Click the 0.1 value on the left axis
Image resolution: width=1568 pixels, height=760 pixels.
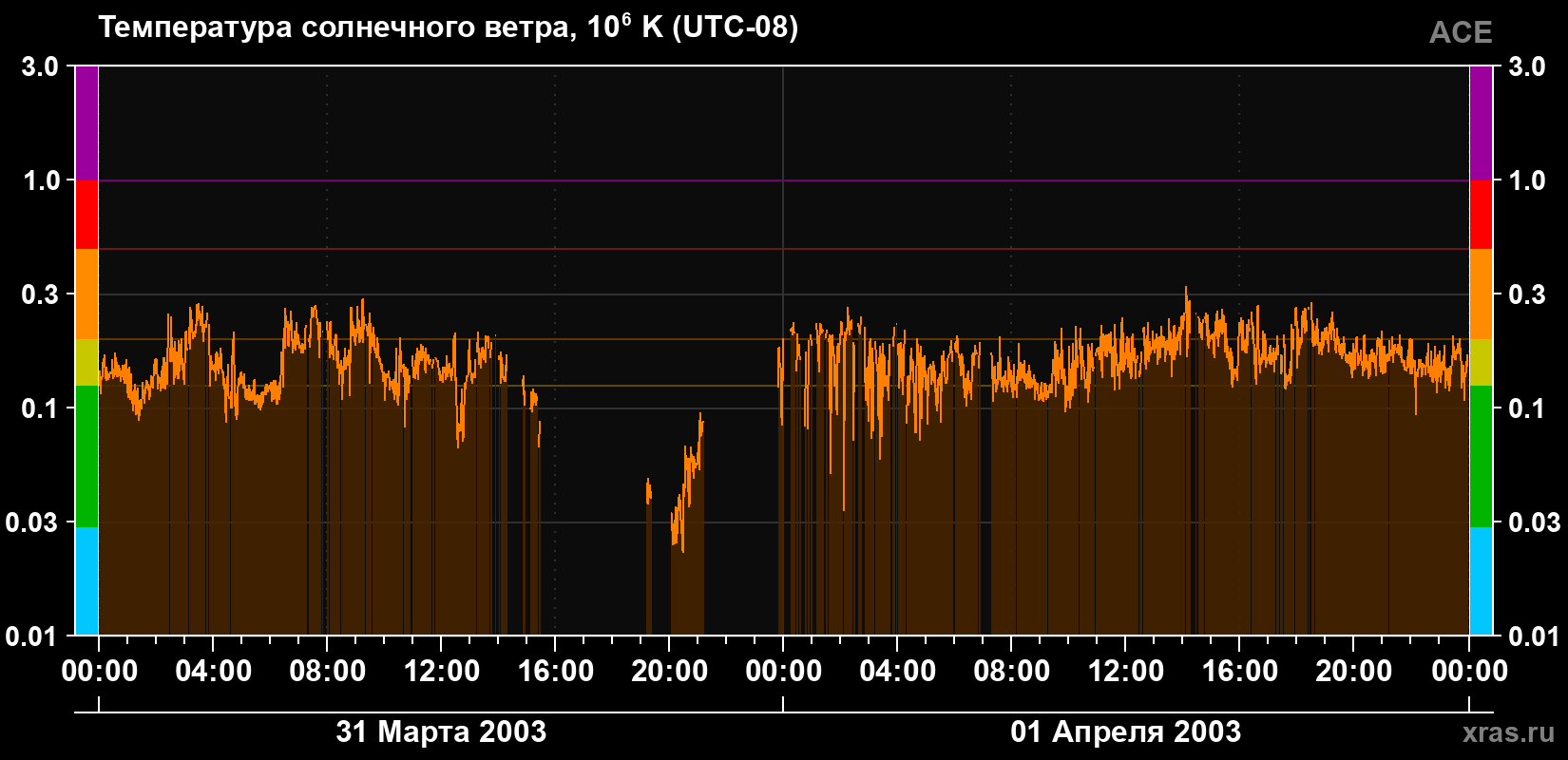click(40, 408)
